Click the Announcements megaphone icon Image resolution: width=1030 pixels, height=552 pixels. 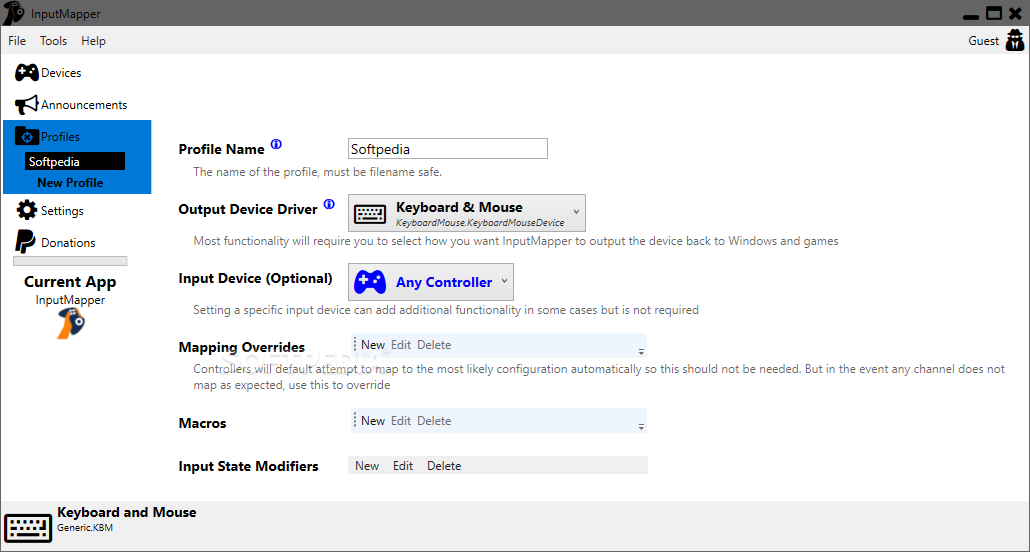26,104
